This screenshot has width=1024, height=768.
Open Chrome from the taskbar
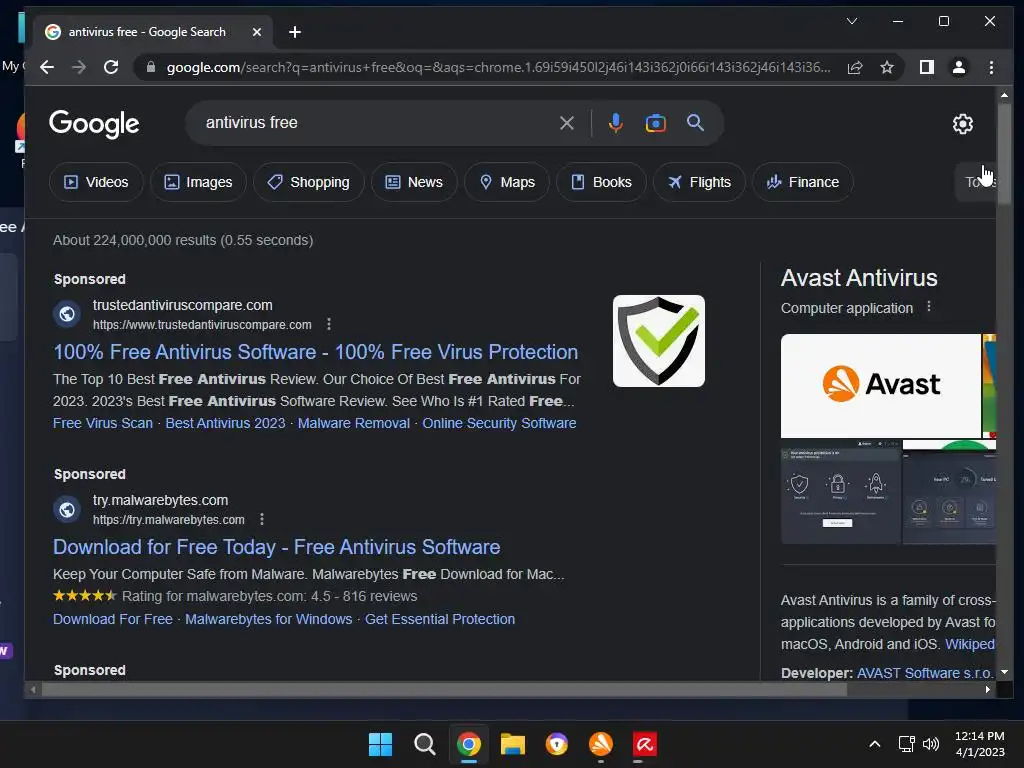click(469, 744)
